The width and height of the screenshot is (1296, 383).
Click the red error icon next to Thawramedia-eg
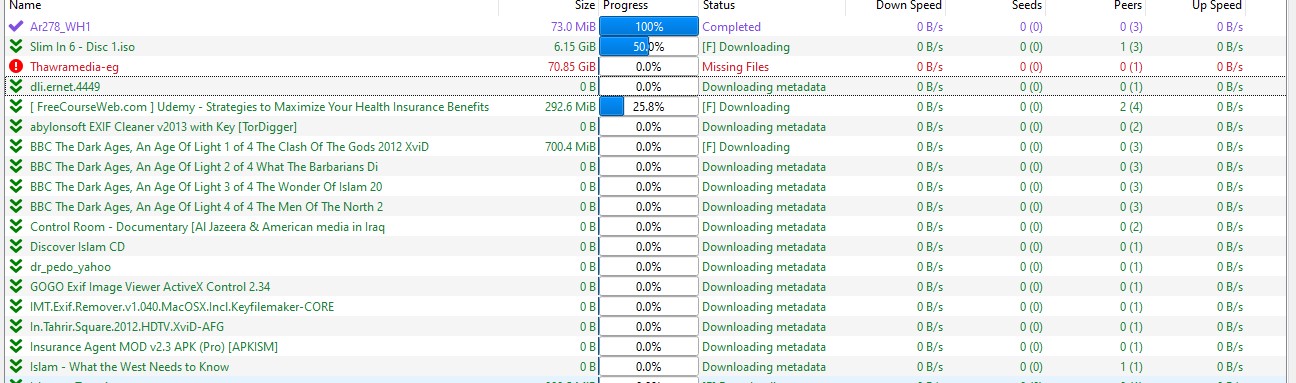[x=15, y=66]
